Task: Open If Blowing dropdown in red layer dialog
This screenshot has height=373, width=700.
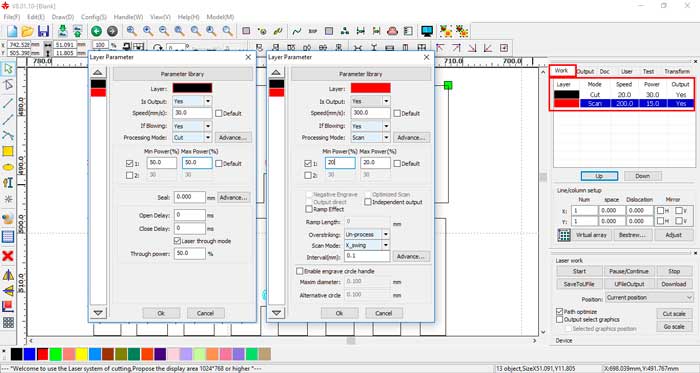Action: 386,126
